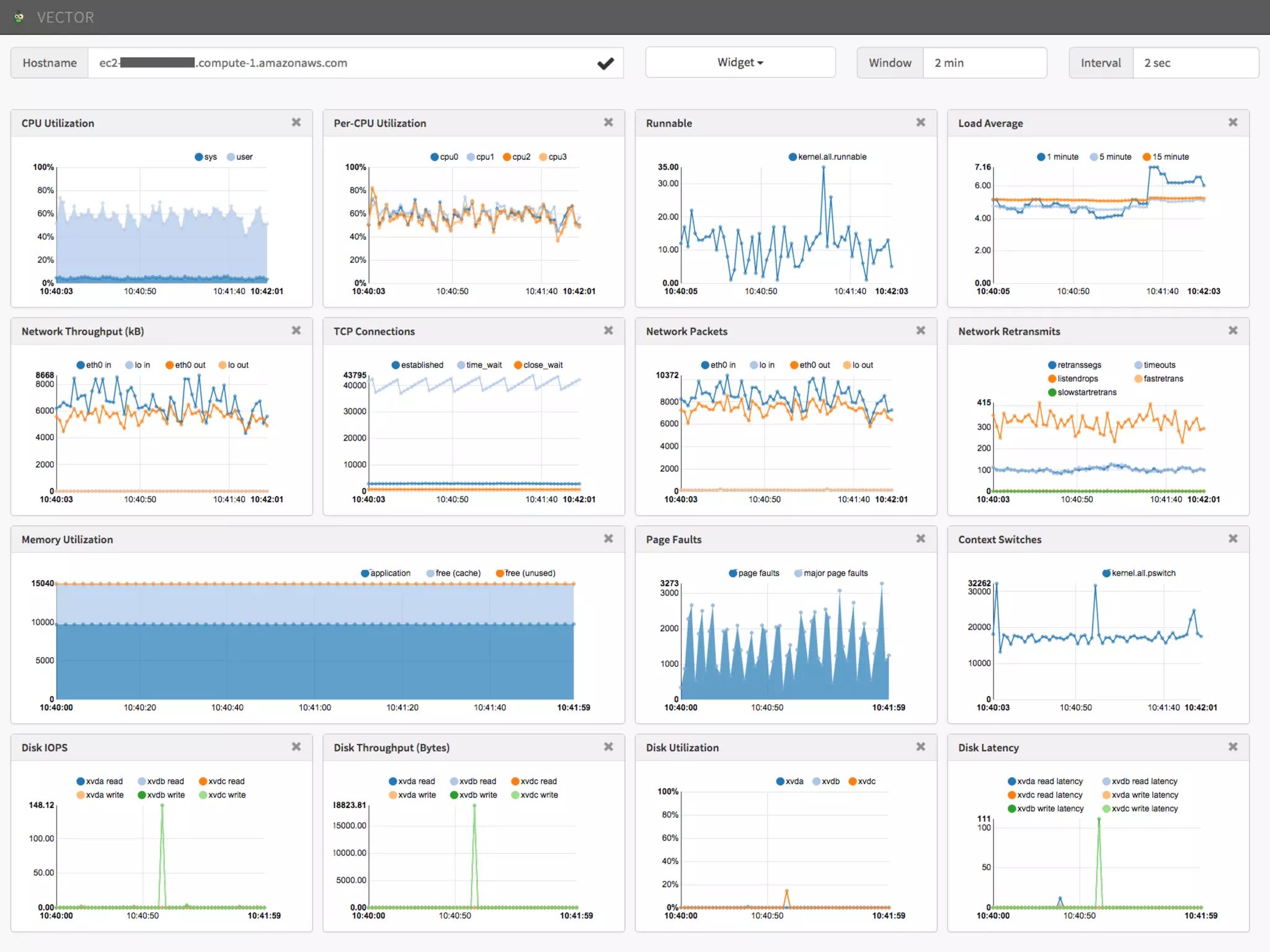
Task: Close the Per-CPU Utilization widget
Action: [608, 123]
